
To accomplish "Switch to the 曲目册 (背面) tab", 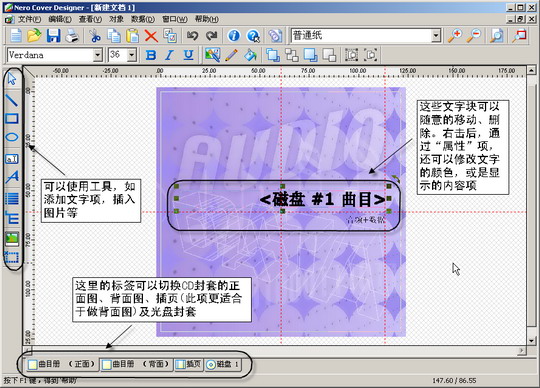I will tap(136, 364).
